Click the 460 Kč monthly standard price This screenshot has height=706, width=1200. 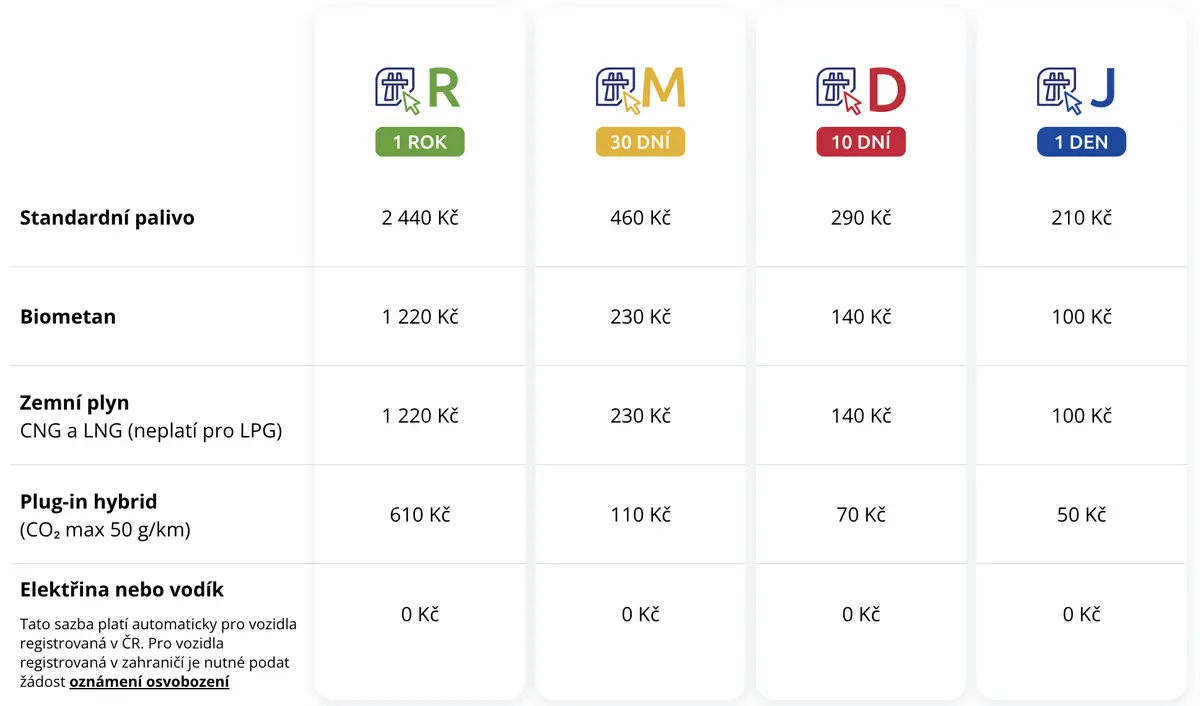(640, 217)
